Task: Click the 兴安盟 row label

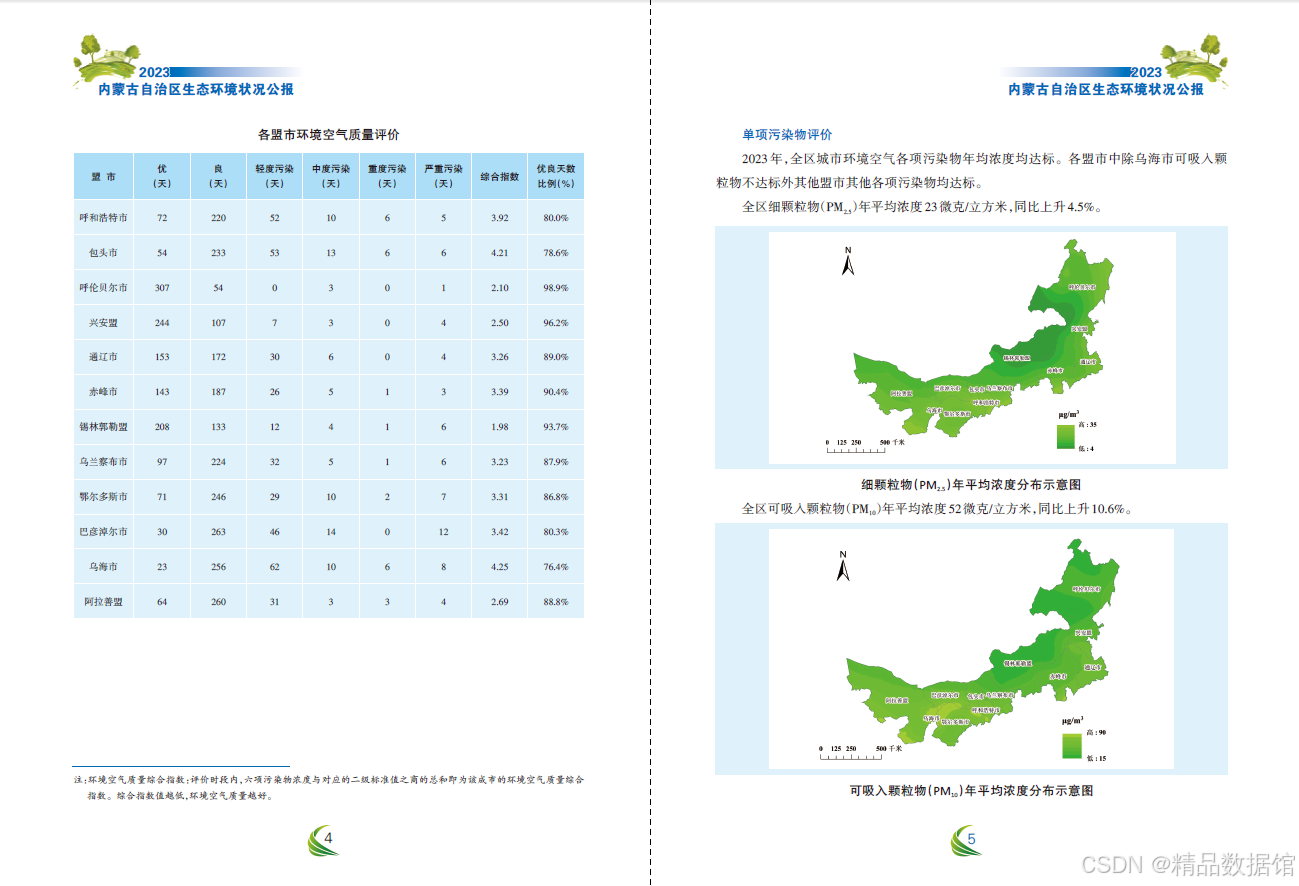Action: click(x=103, y=323)
